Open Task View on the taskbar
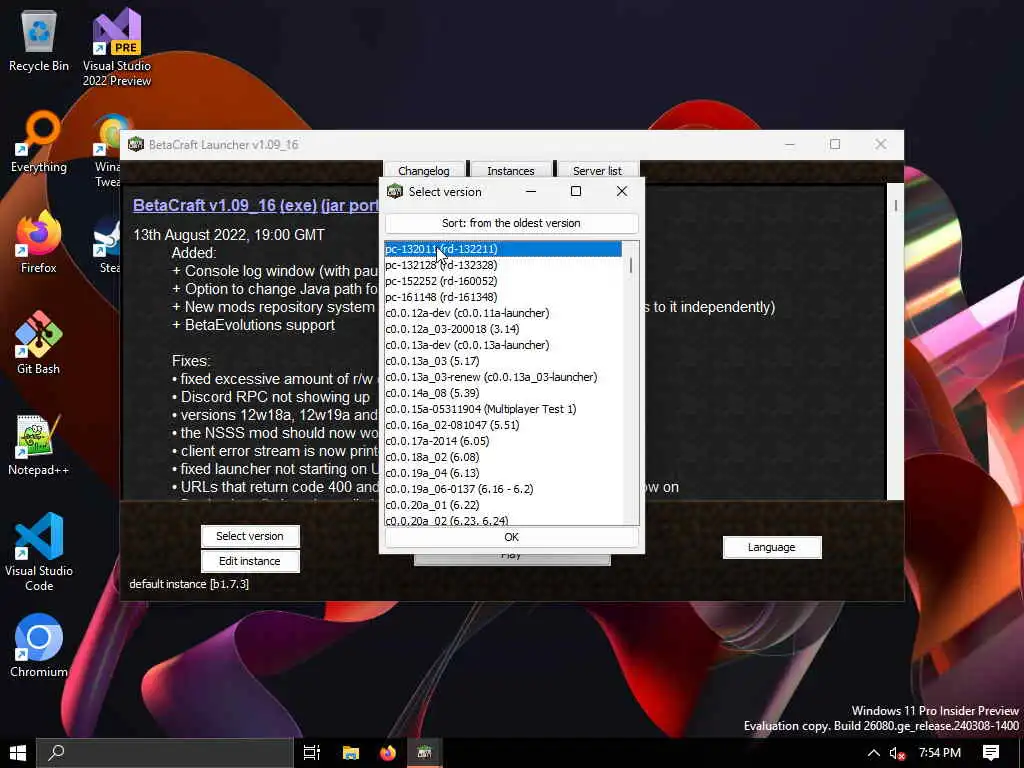Viewport: 1024px width, 768px height. coord(312,753)
